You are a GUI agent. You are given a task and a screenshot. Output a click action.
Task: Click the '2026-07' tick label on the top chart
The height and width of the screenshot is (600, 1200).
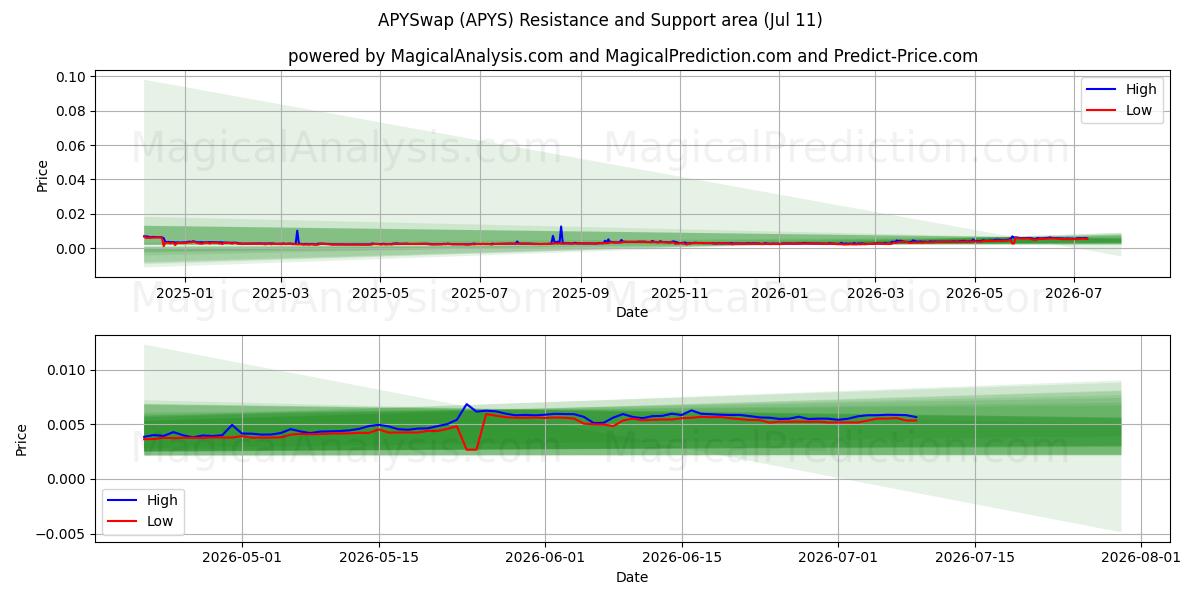(x=1073, y=293)
